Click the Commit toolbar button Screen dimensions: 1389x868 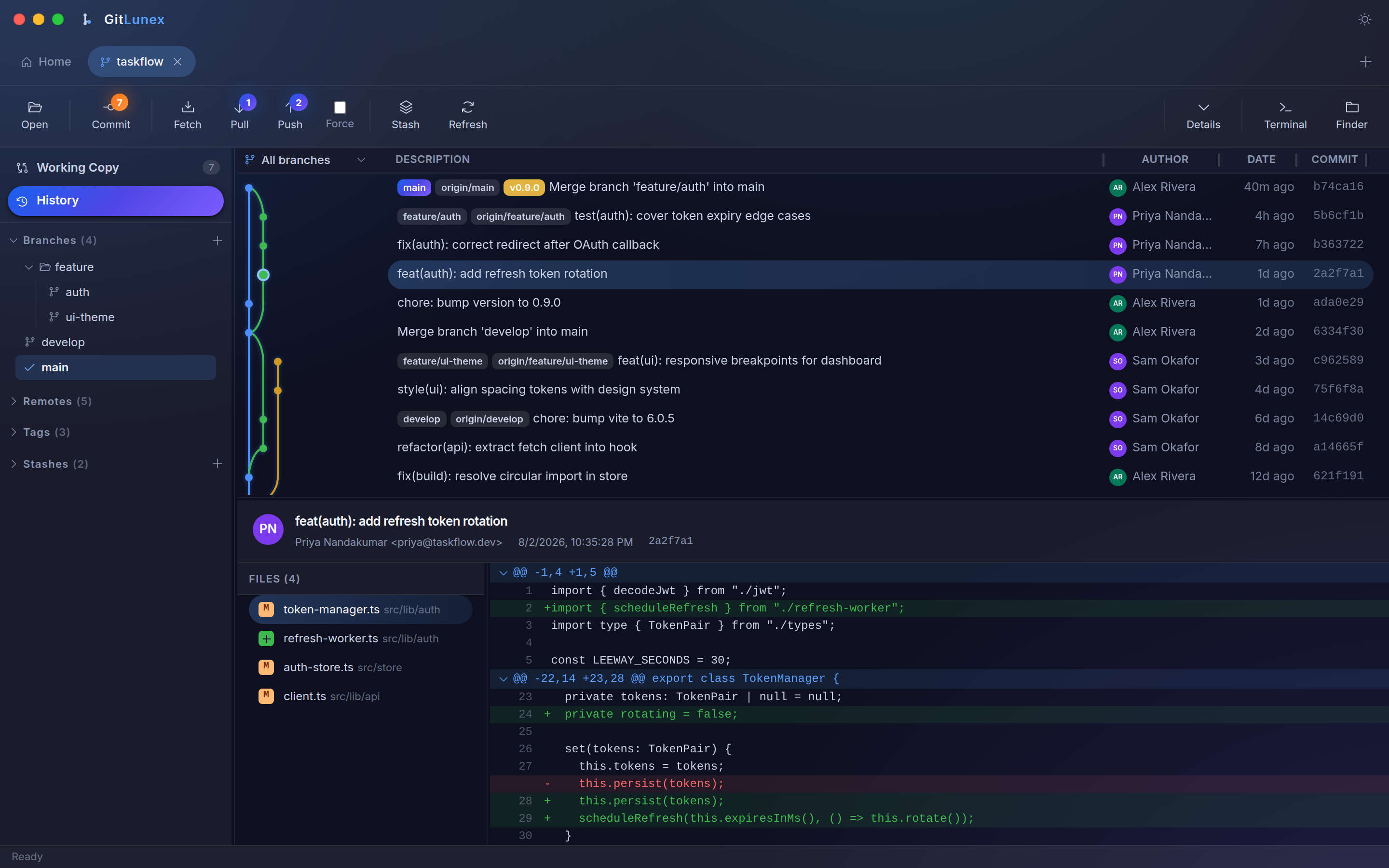[111, 115]
